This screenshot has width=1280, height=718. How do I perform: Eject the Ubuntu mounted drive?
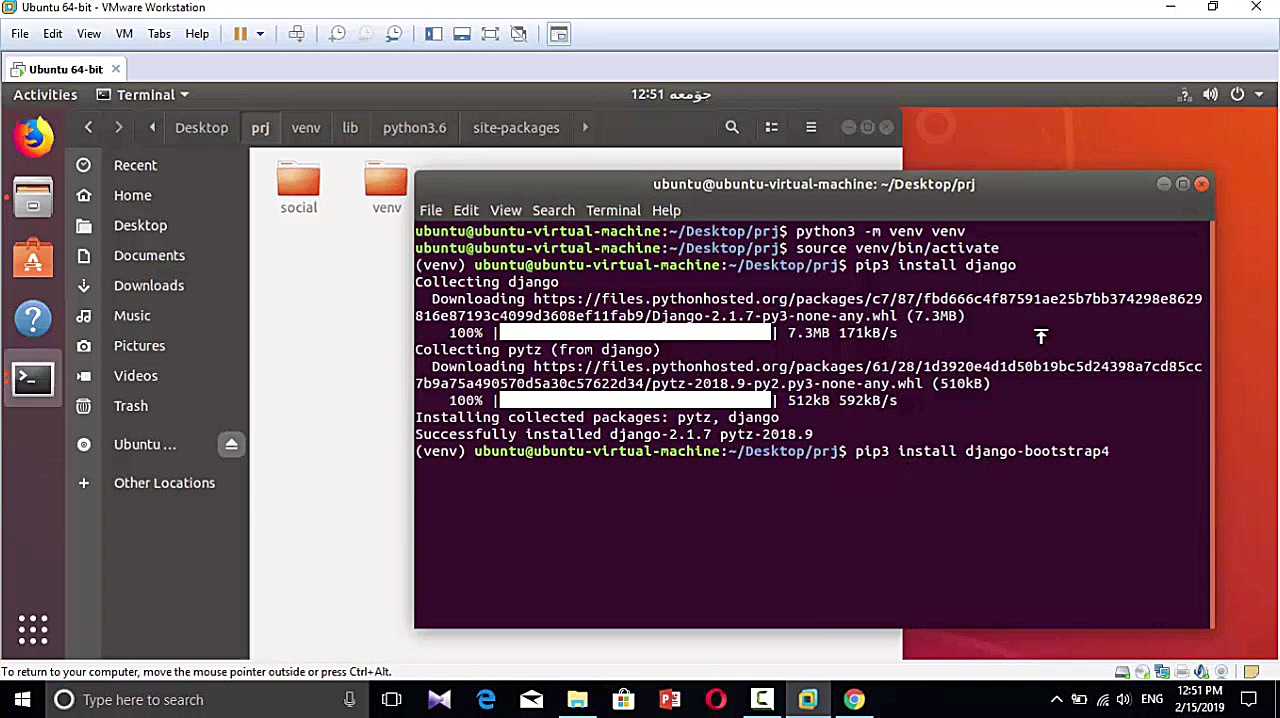[x=231, y=444]
